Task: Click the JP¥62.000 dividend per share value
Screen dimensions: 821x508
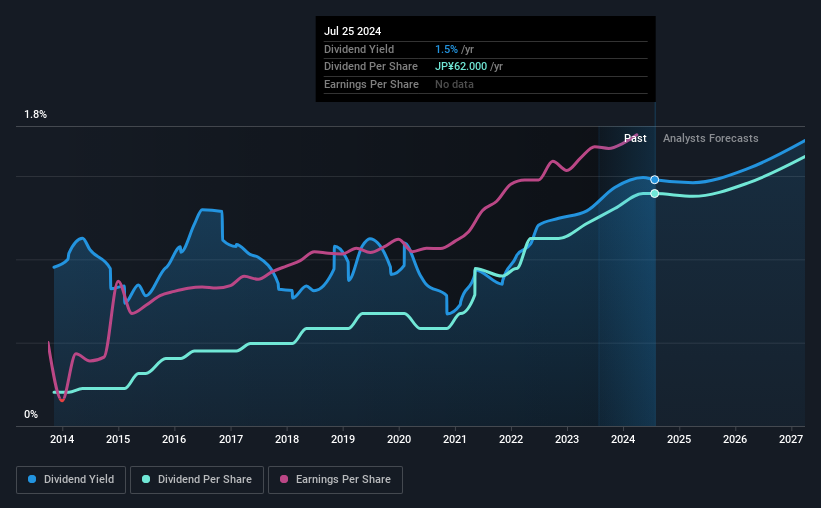Action: pos(461,67)
